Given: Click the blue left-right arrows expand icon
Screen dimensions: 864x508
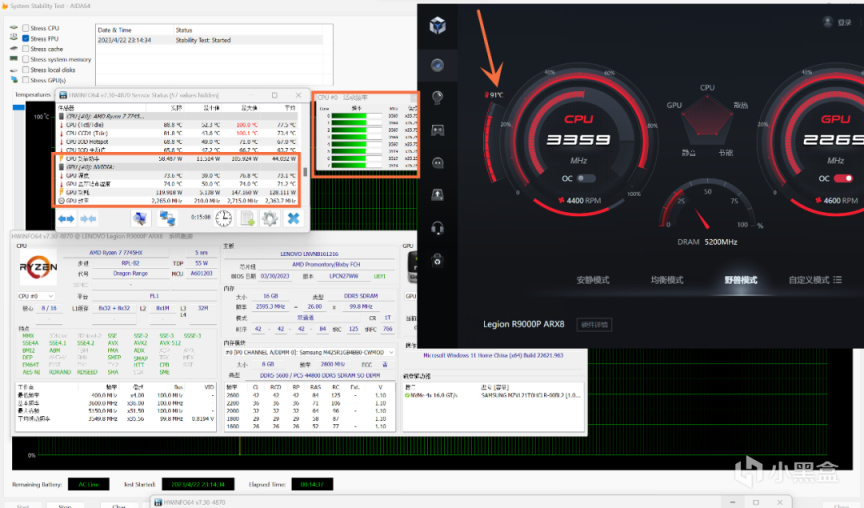Looking at the screenshot, I should [x=66, y=218].
